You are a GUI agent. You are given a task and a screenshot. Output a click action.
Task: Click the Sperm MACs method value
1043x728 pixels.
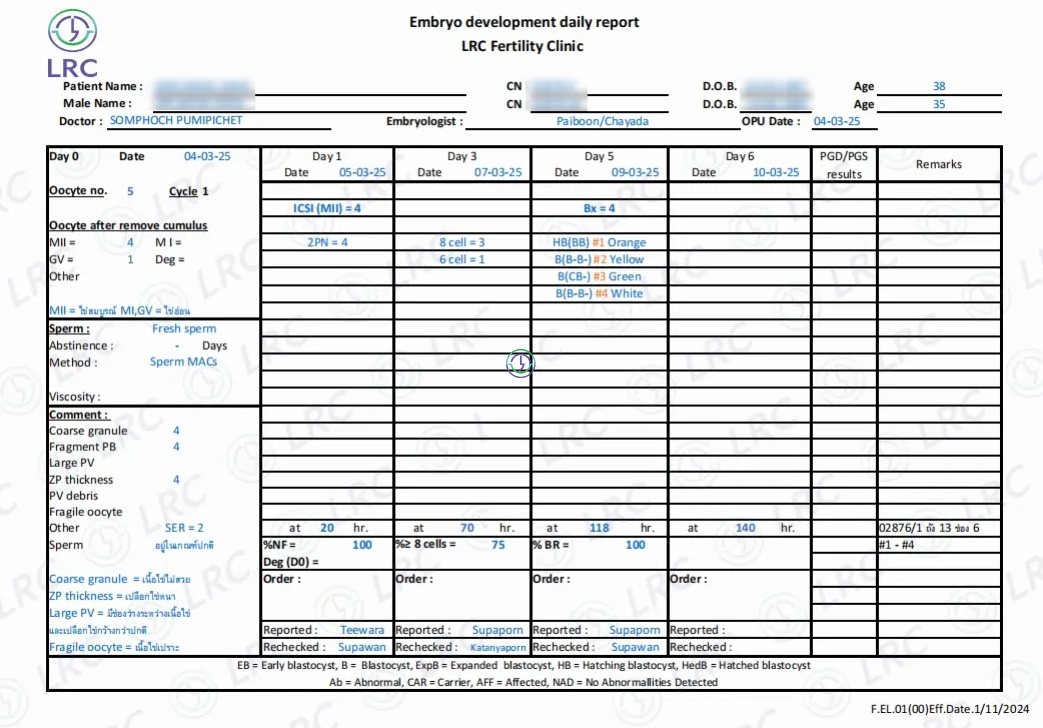pyautogui.click(x=183, y=362)
